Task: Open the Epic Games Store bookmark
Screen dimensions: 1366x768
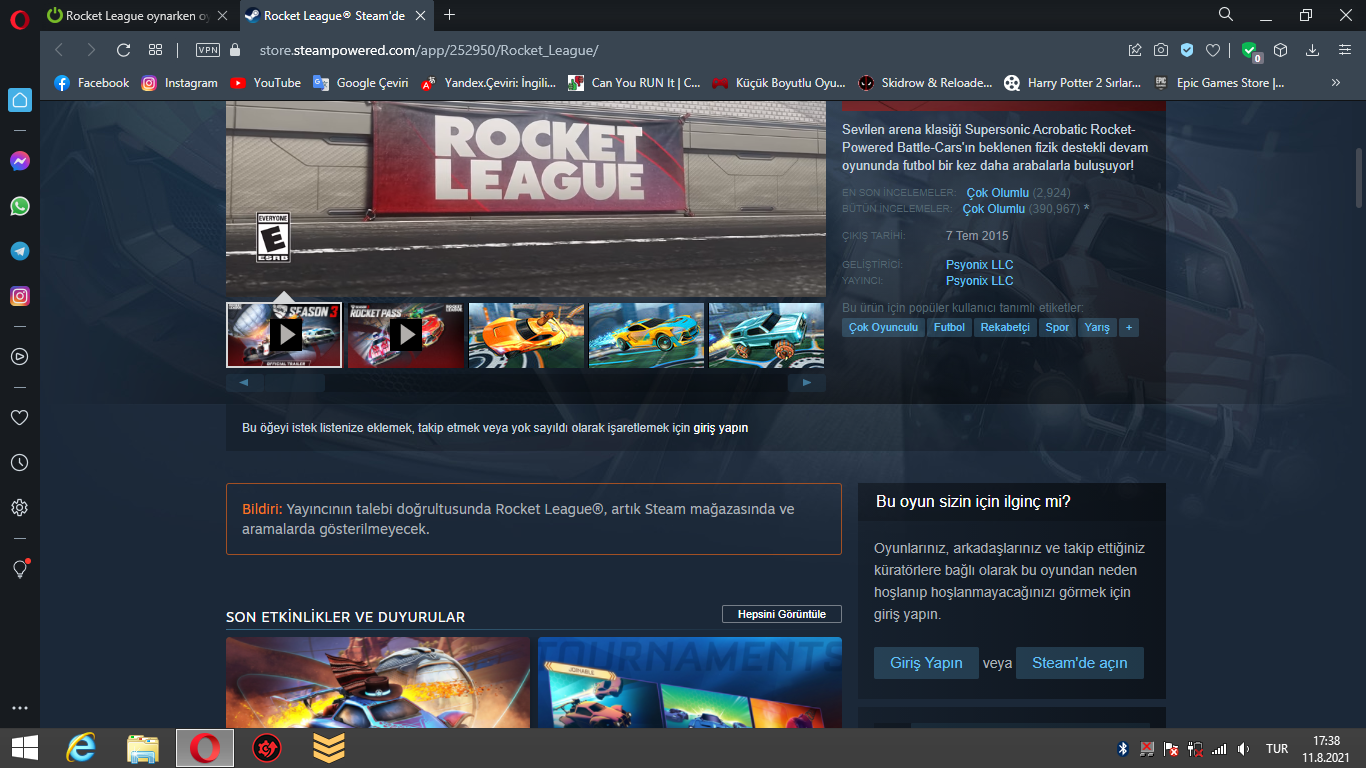Action: [1218, 83]
